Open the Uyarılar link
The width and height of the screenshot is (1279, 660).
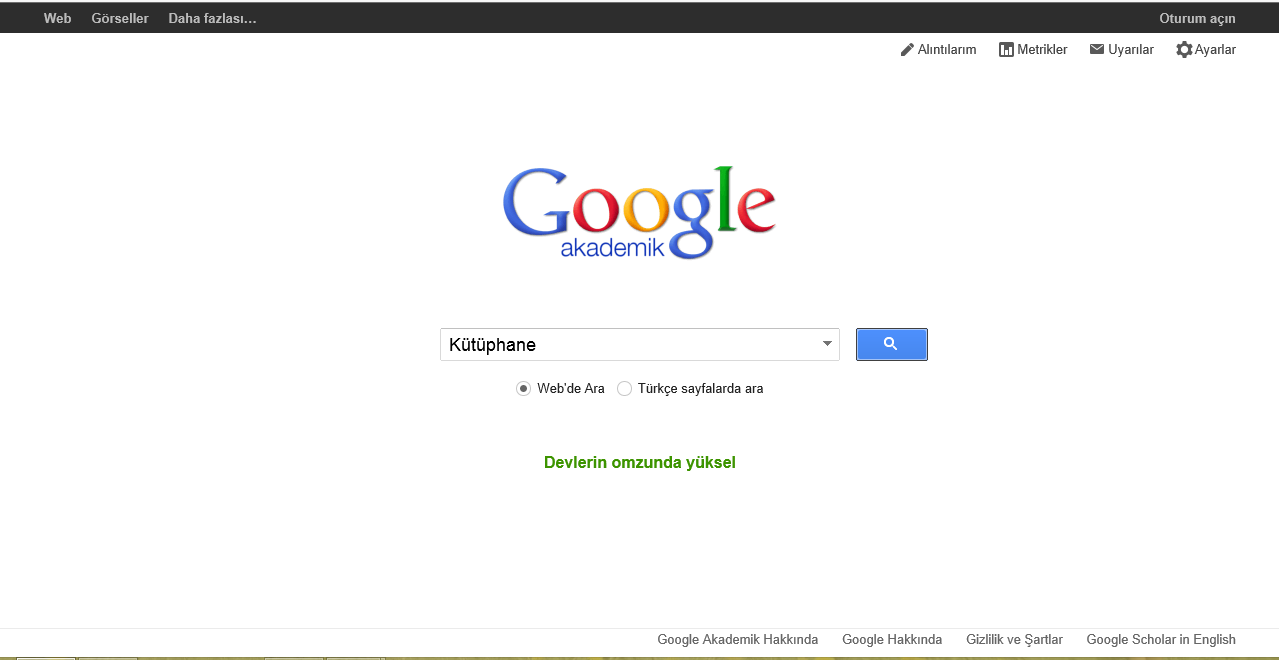pyautogui.click(x=1130, y=49)
